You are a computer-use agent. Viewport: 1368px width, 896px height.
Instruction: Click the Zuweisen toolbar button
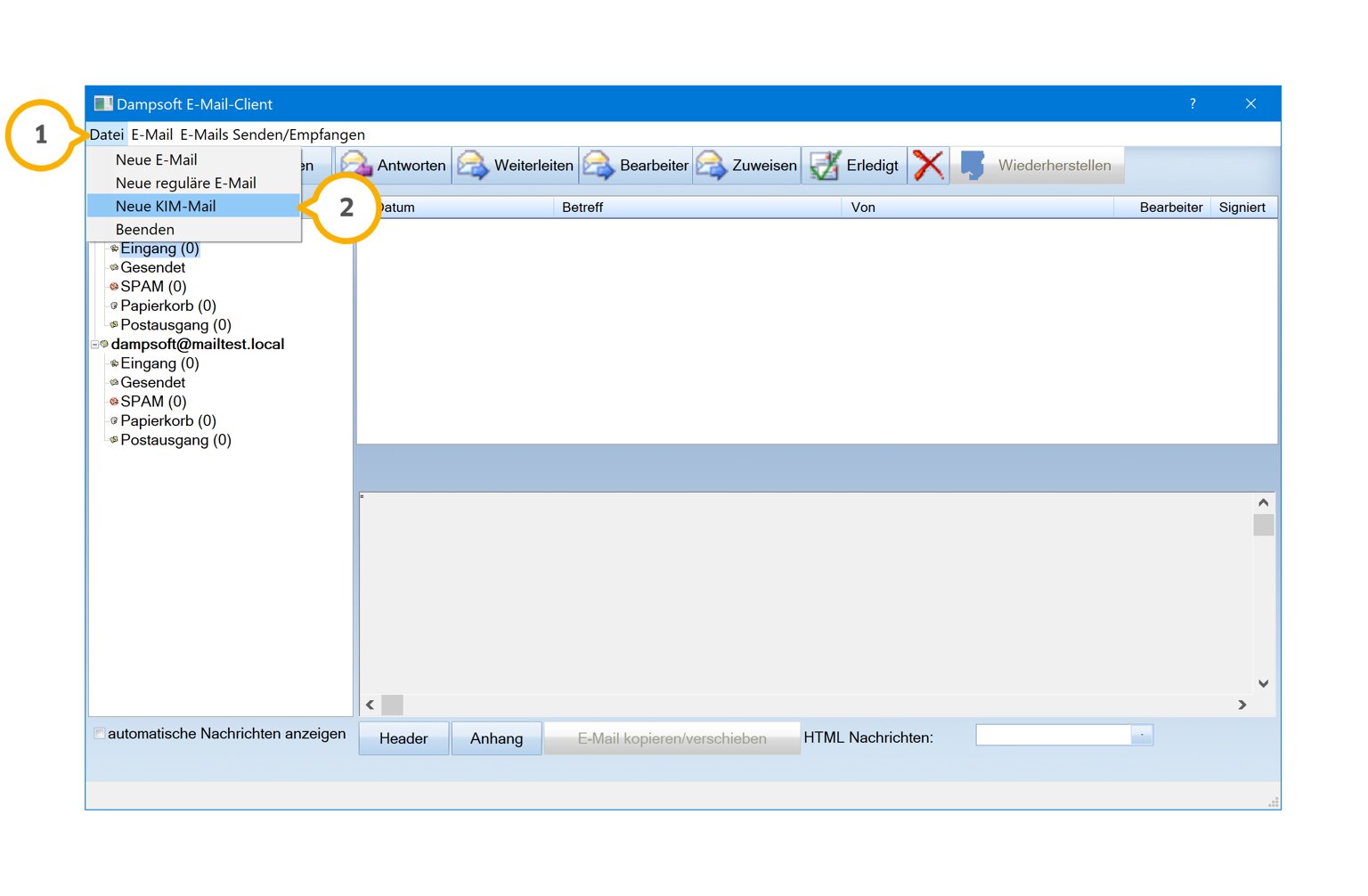[747, 166]
